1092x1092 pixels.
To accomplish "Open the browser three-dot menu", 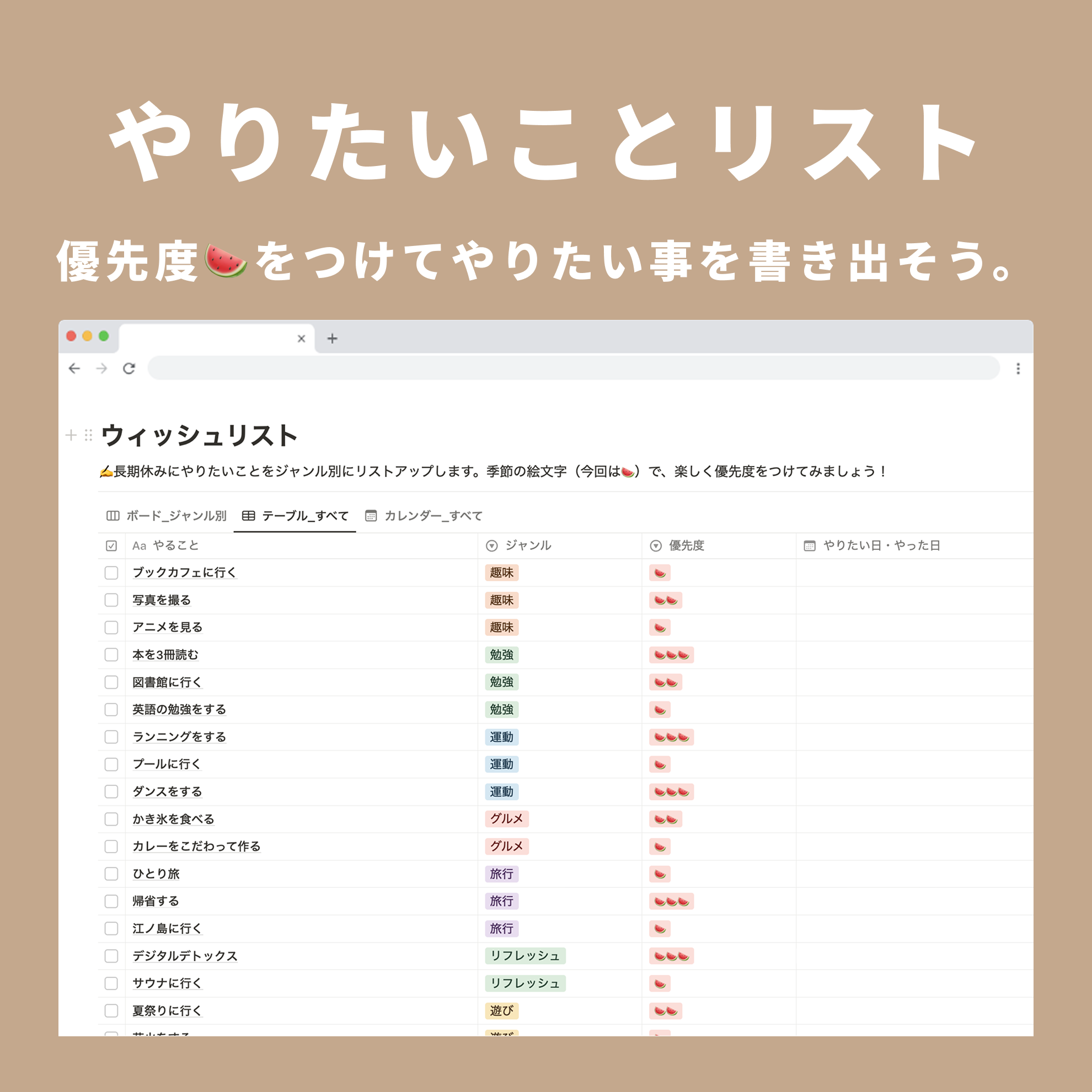I will tap(1018, 368).
